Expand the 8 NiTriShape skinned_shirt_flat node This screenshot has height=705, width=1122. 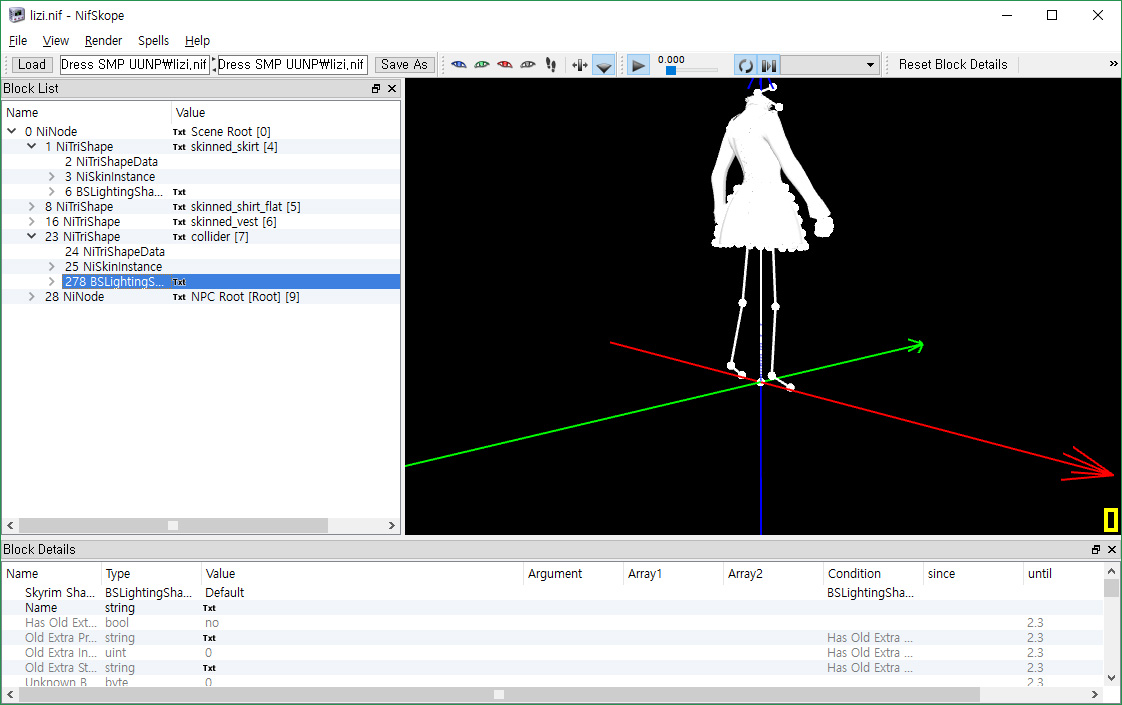pos(31,206)
